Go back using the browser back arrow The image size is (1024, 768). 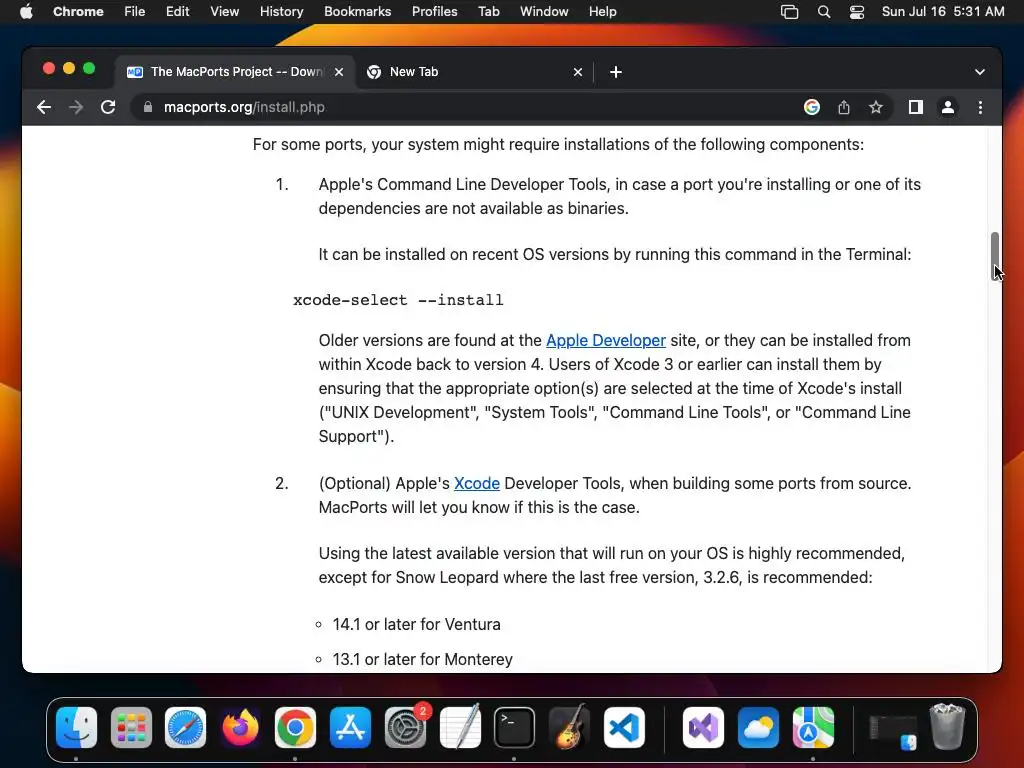pyautogui.click(x=44, y=107)
